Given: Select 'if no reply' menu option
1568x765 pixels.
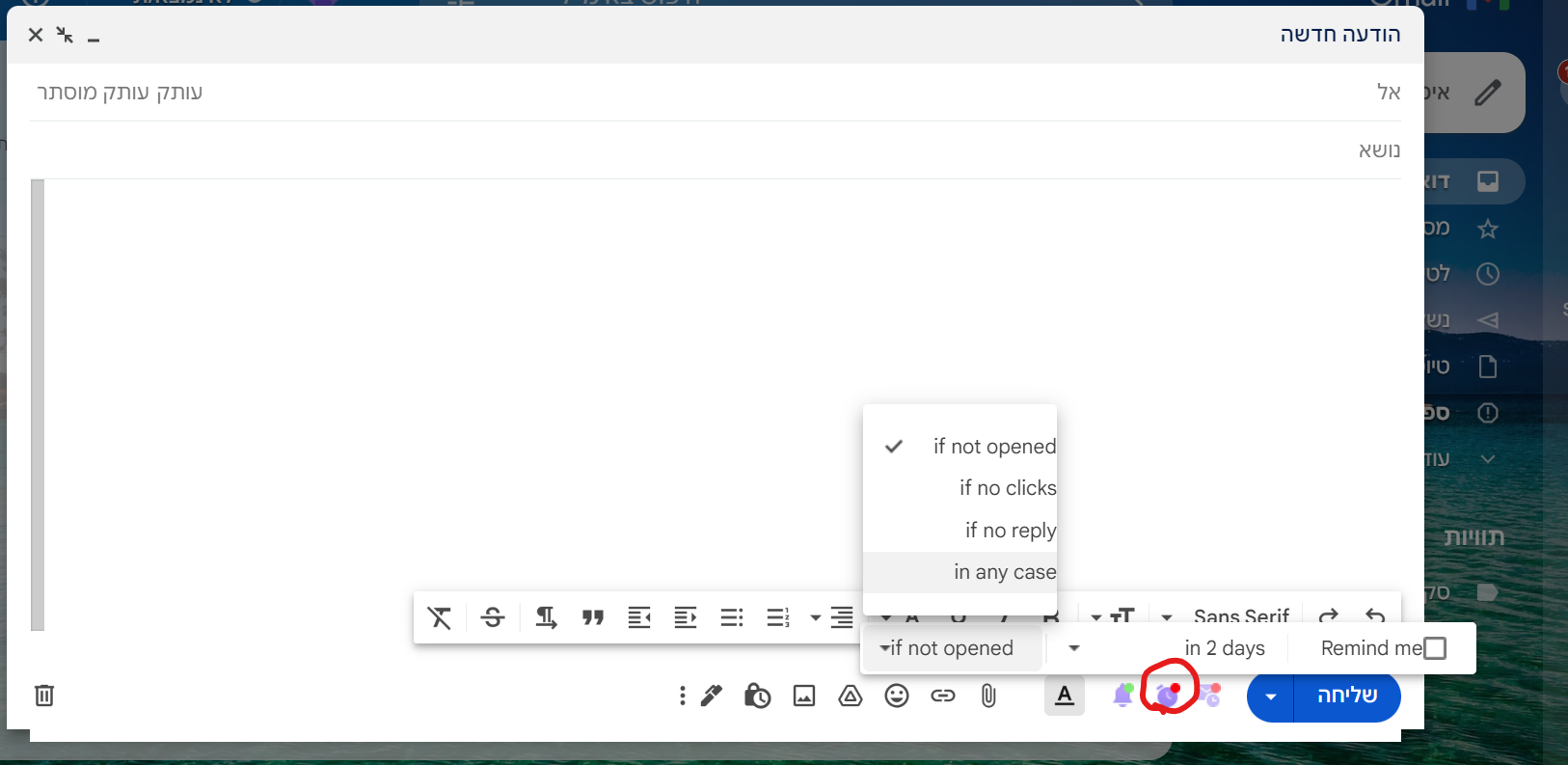Looking at the screenshot, I should pos(960,531).
